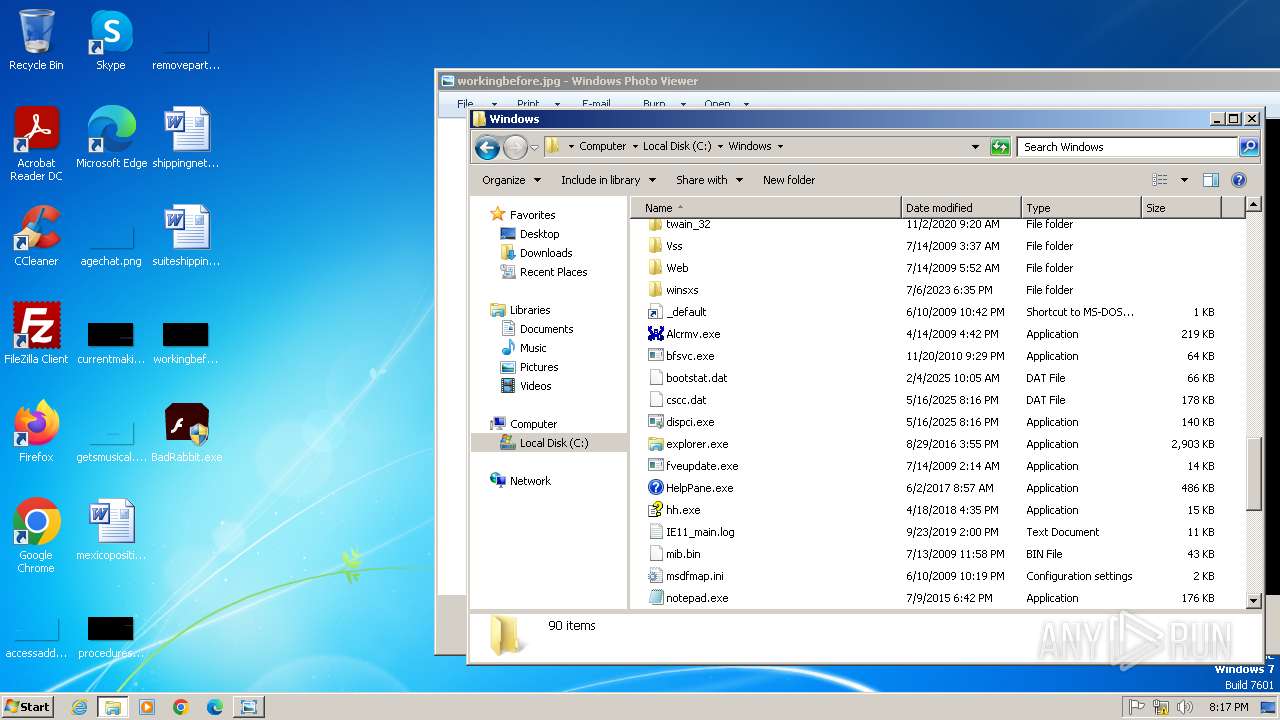Screen dimensions: 1280x720
Task: Open Explorer help question mark icon
Action: [1238, 180]
